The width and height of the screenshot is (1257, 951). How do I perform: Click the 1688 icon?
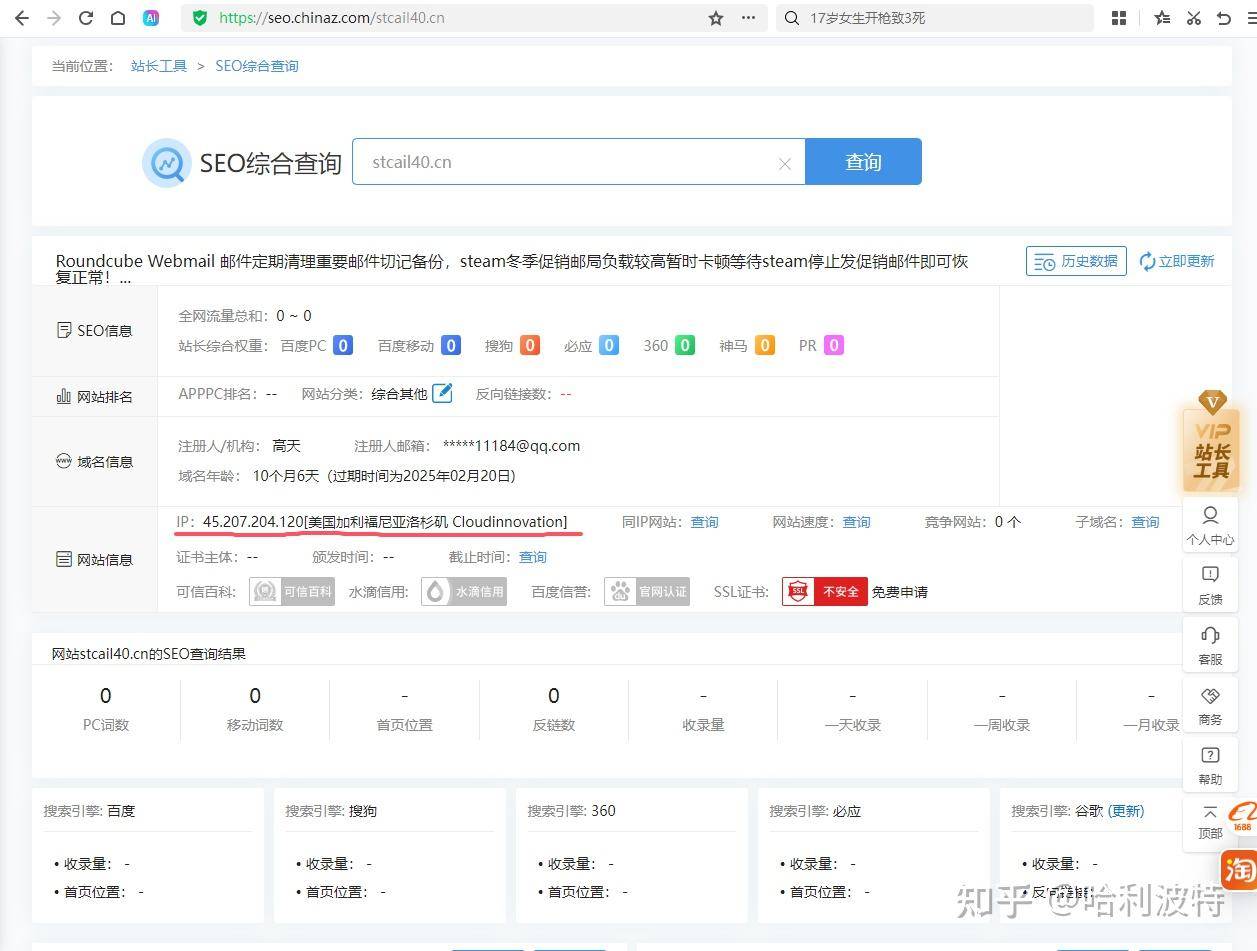tap(1242, 816)
